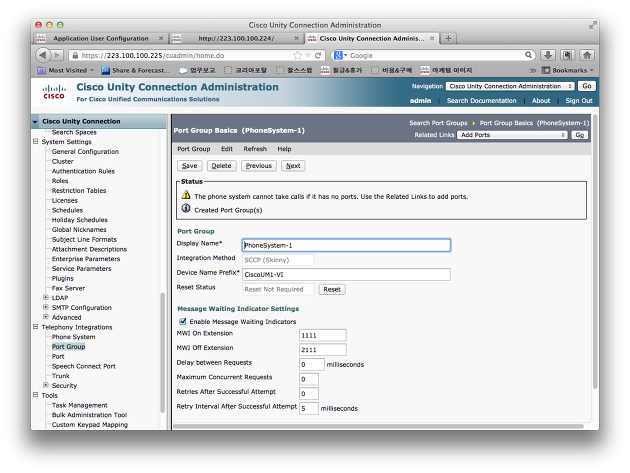The width and height of the screenshot is (630, 473).
Task: Select Speech Connect Port in tree
Action: (84, 366)
